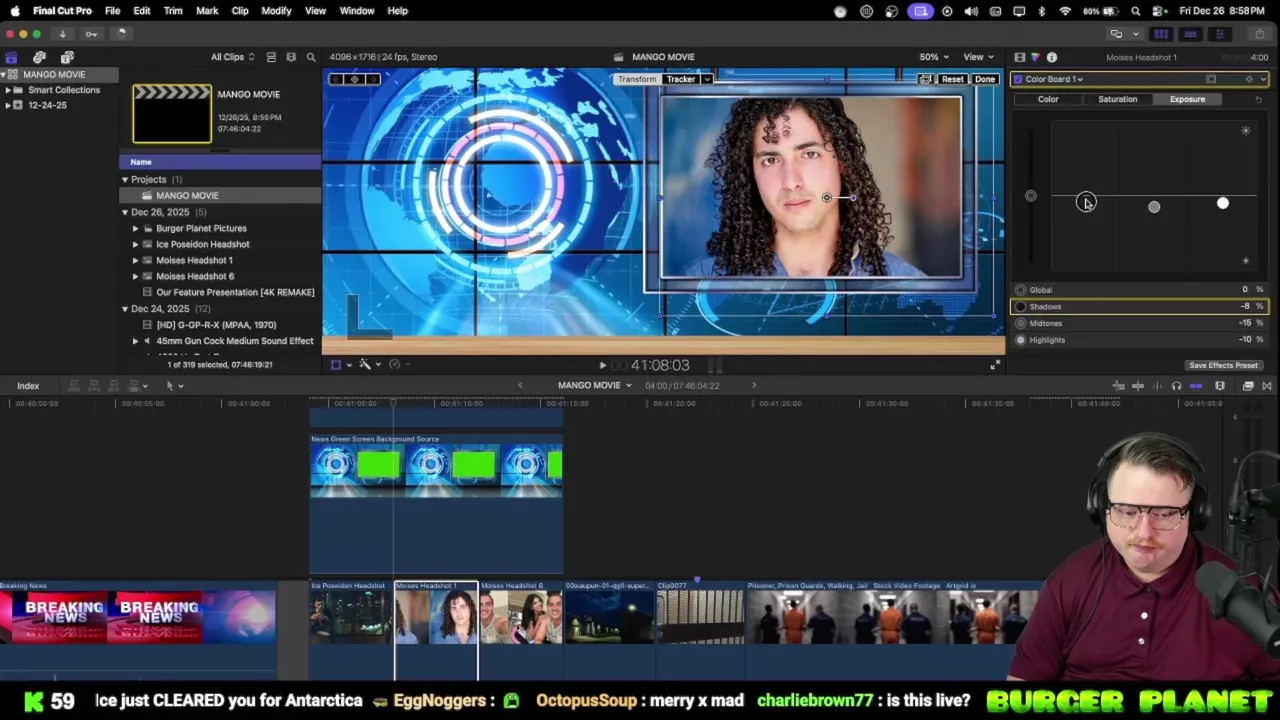Click the Share export icon in toolbar
The width and height of the screenshot is (1280, 720).
click(x=1259, y=34)
